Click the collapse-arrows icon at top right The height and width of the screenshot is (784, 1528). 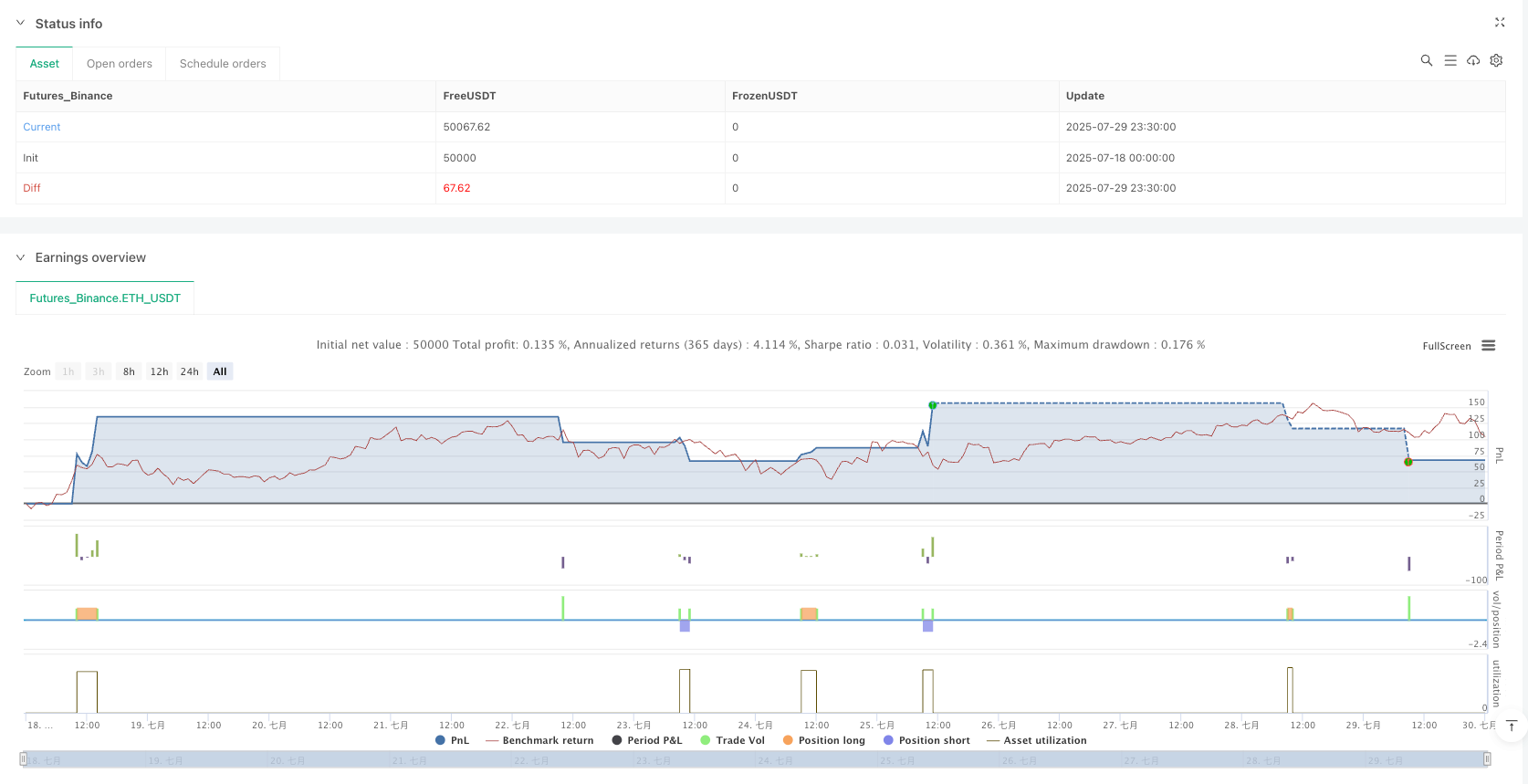1500,23
